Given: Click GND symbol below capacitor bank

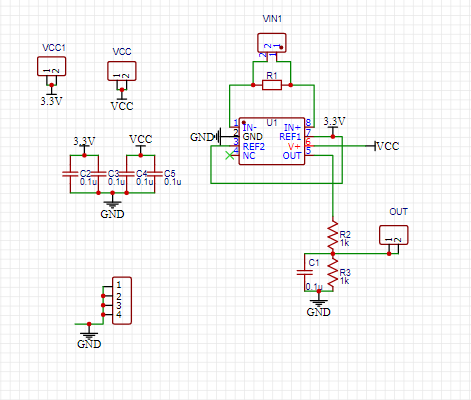Looking at the screenshot, I should (x=112, y=209).
